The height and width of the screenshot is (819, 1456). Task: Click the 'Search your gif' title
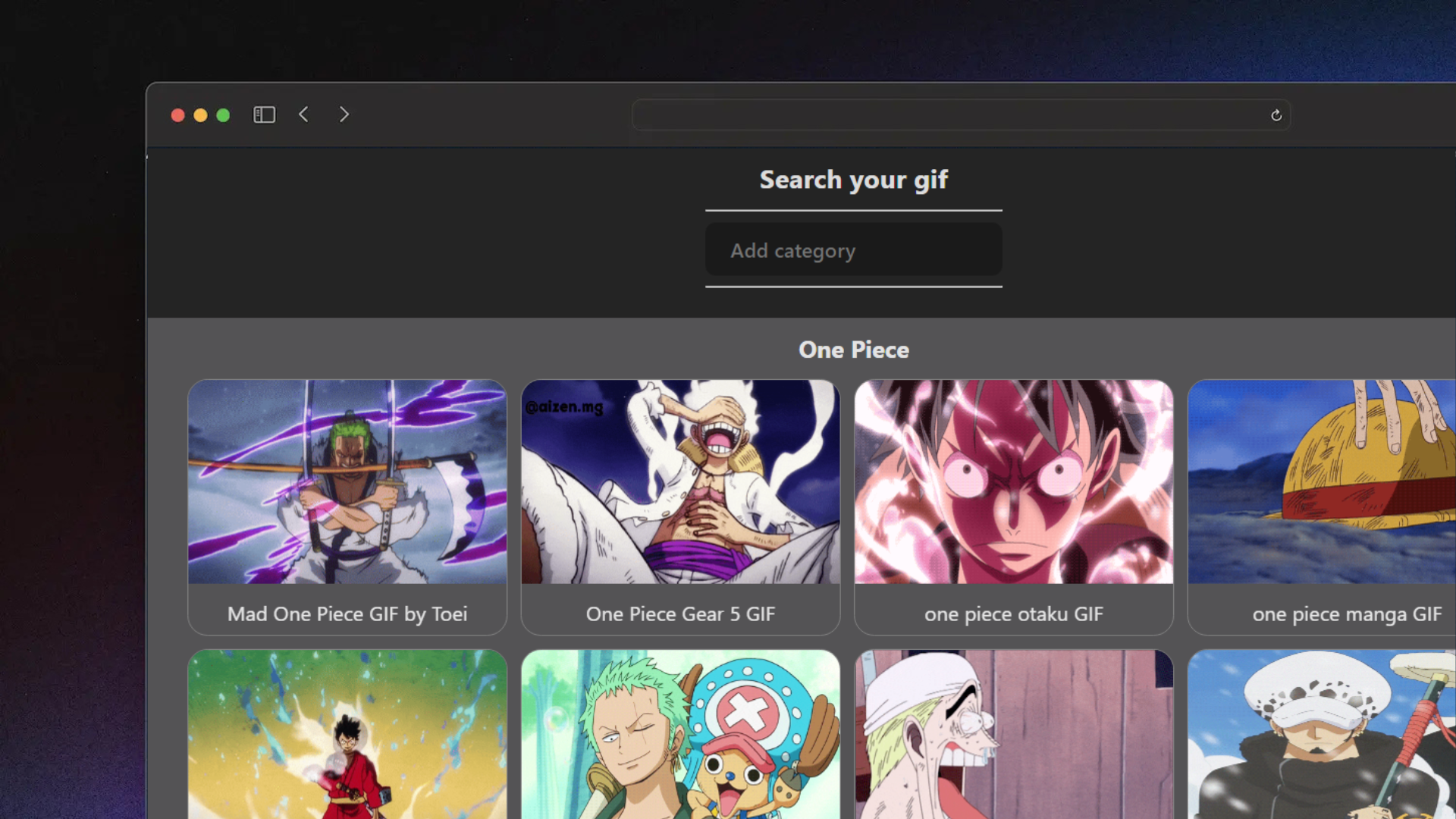click(x=853, y=180)
